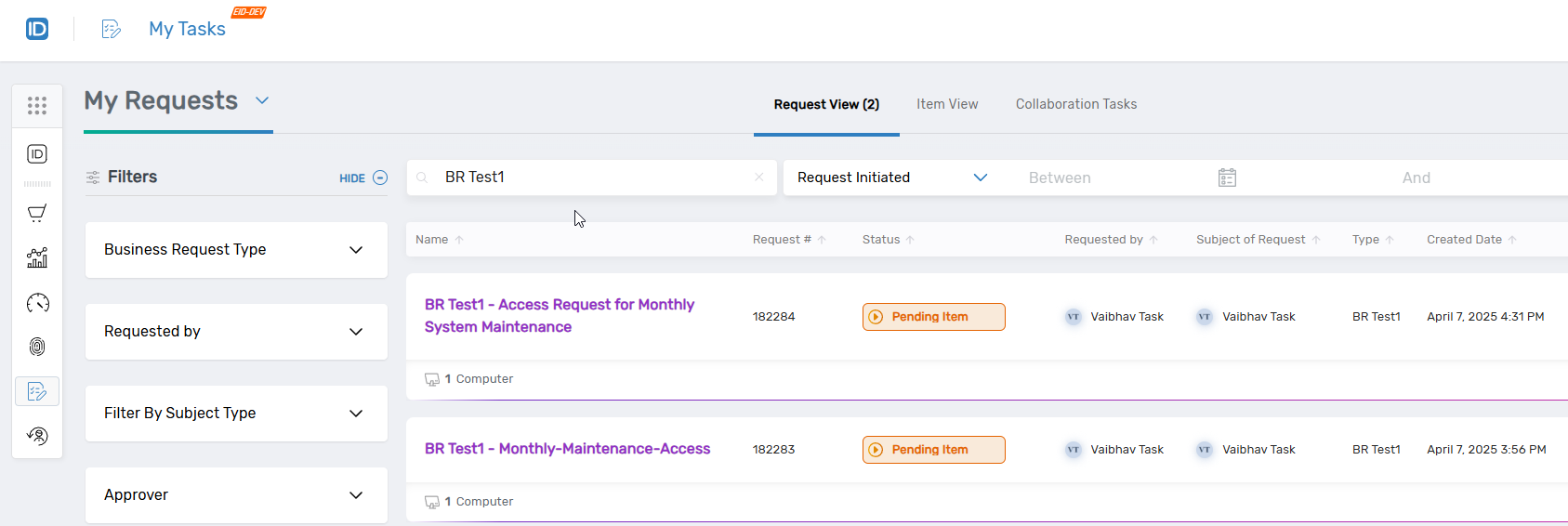The image size is (1568, 526).
Task: Open BR Test1 - Monthly-Maintenance-Access request
Action: pos(567,449)
